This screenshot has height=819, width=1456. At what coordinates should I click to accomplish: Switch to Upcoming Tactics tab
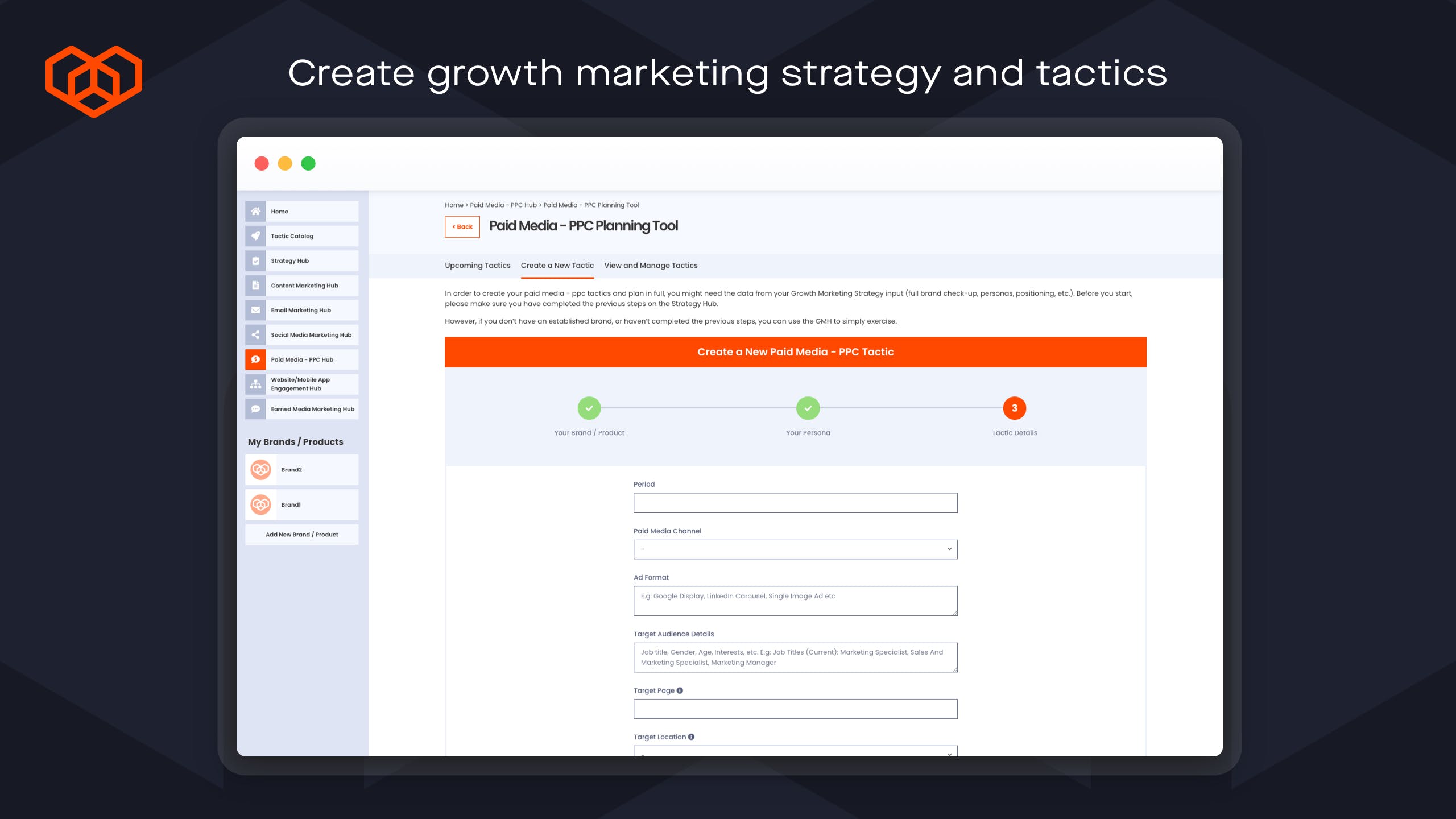coord(477,266)
